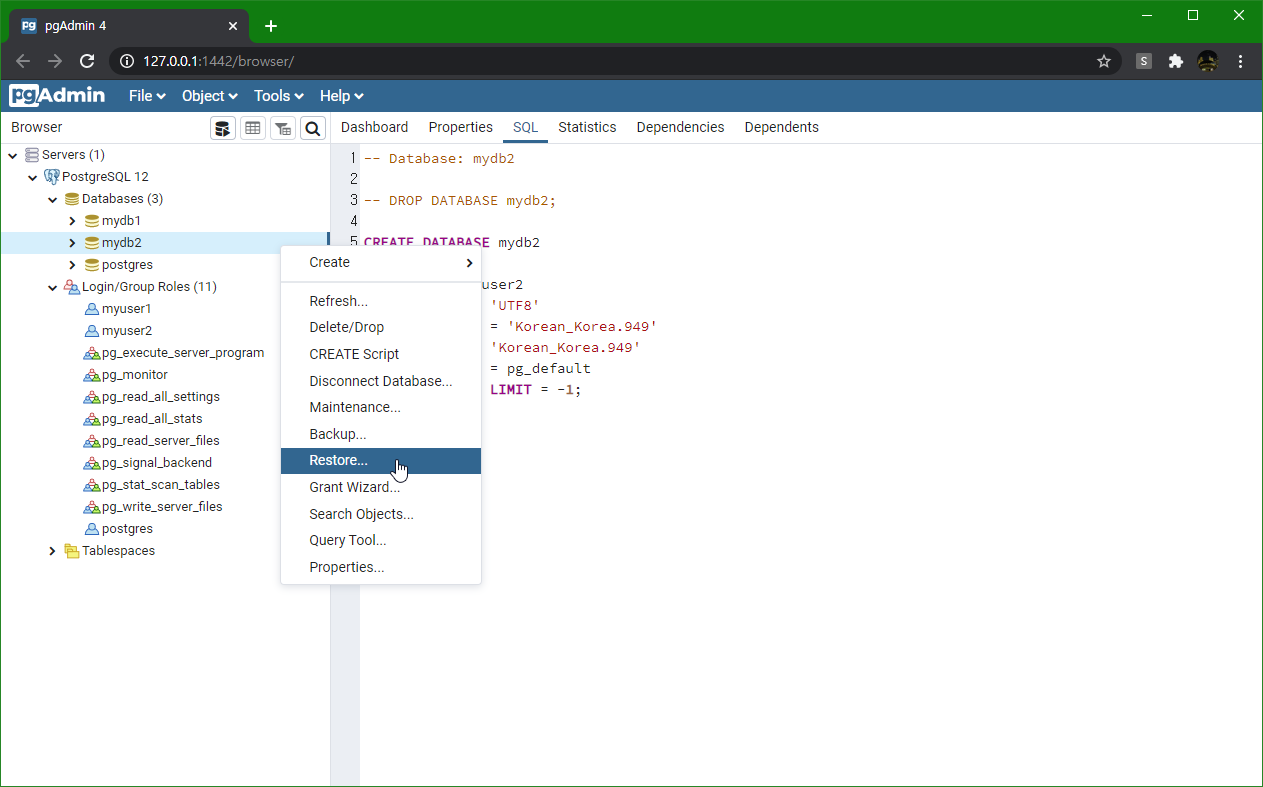Viewport: 1263px width, 787px height.
Task: Click the mydb1 database icon
Action: pyautogui.click(x=92, y=221)
